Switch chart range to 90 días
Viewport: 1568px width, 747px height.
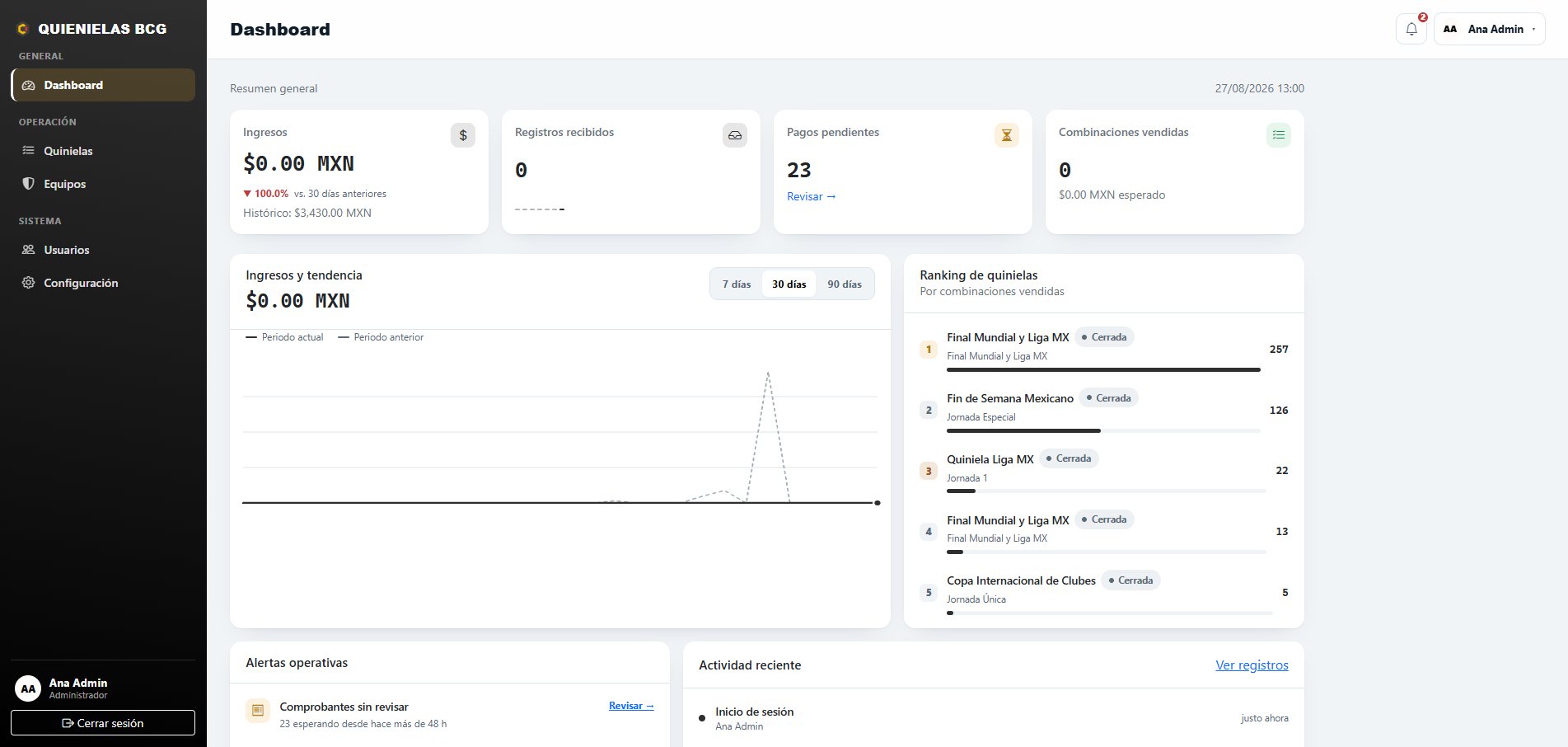point(845,284)
